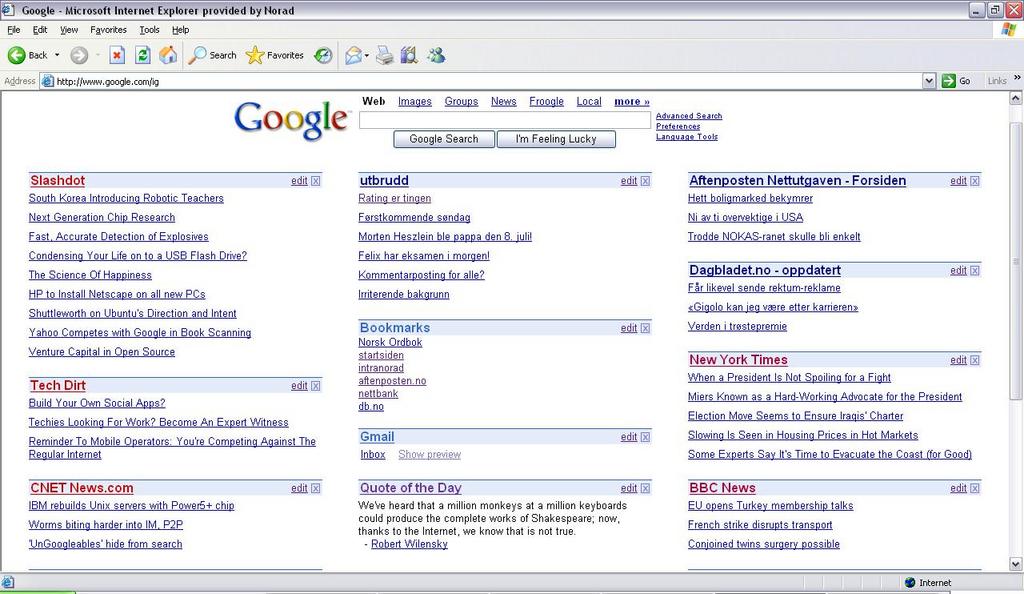Screen dimensions: 1024x594
Task: Open 'EU opens Turkey membership talks'
Action: point(771,506)
